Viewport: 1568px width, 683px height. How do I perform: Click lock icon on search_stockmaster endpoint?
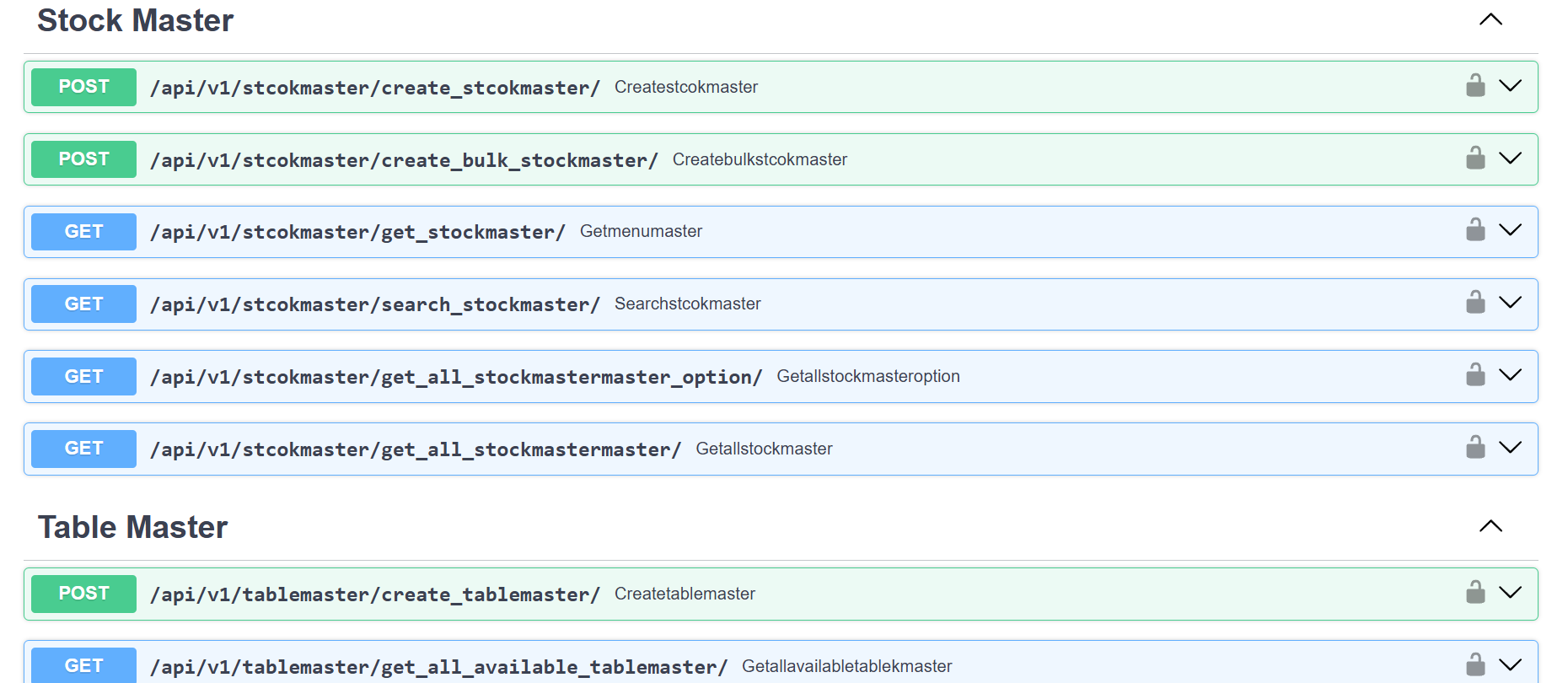click(x=1475, y=303)
